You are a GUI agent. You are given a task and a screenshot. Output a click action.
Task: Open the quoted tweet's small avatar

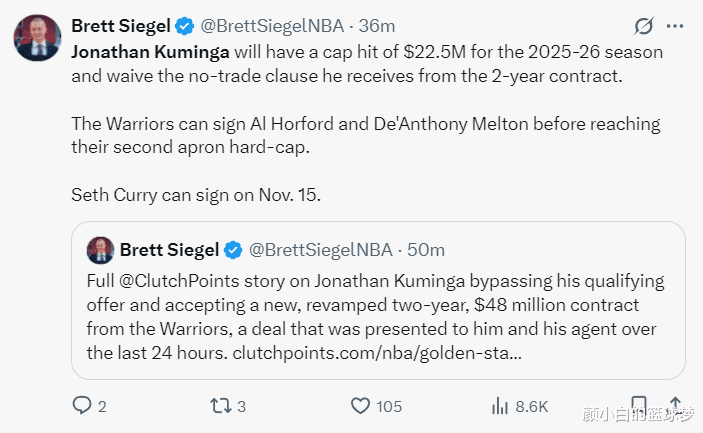[100, 249]
